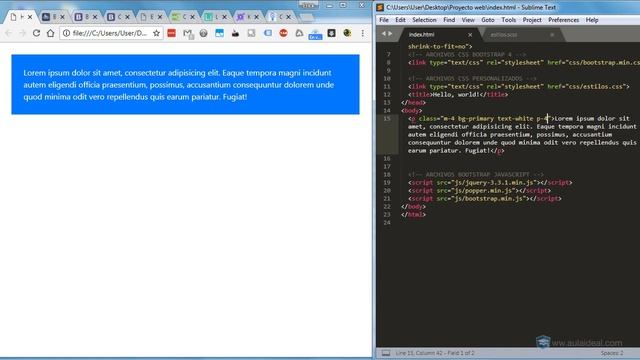Click the Line 15, Column status text
Screen dimensions: 640x360
tap(435, 353)
